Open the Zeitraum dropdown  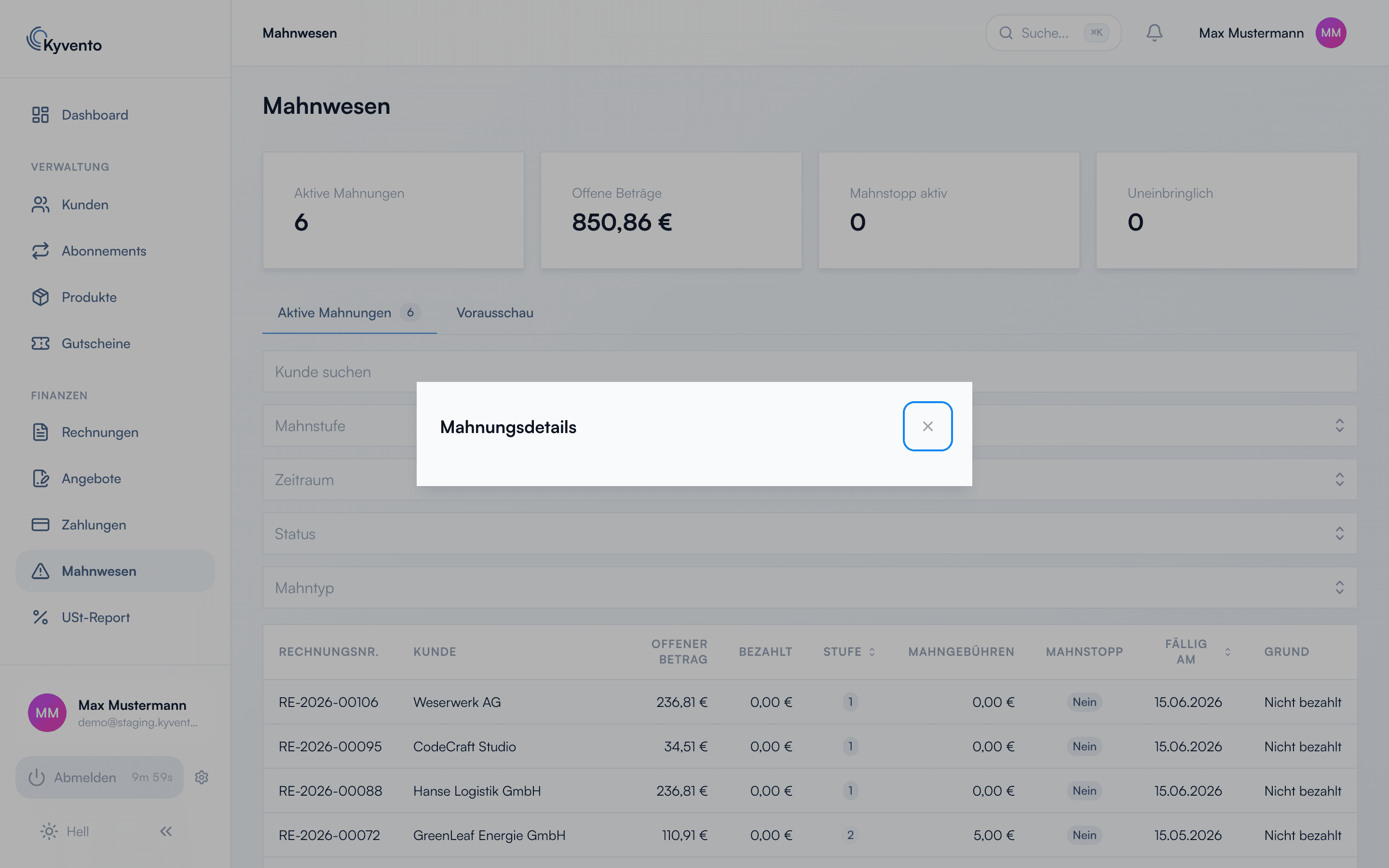[810, 479]
